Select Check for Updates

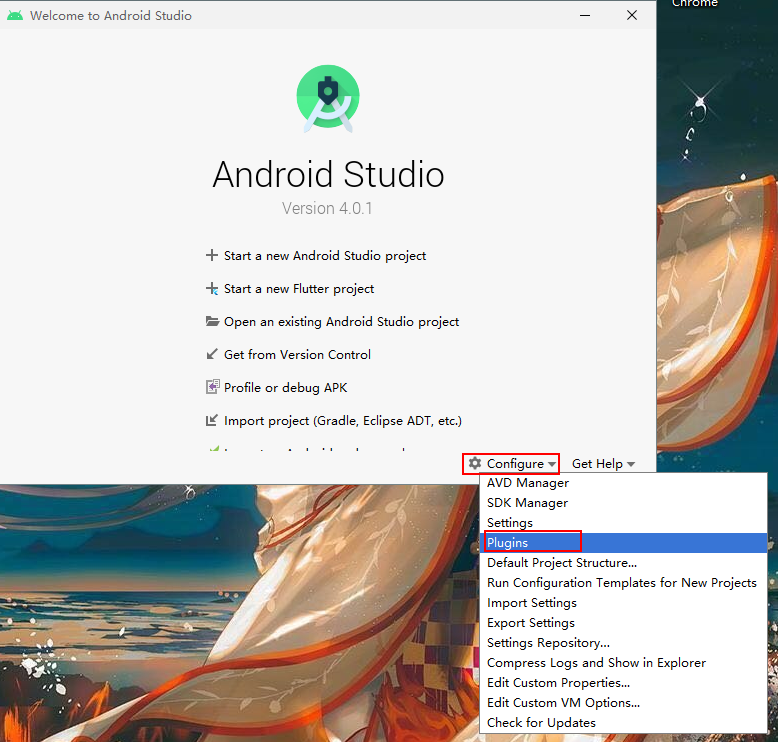click(623, 723)
